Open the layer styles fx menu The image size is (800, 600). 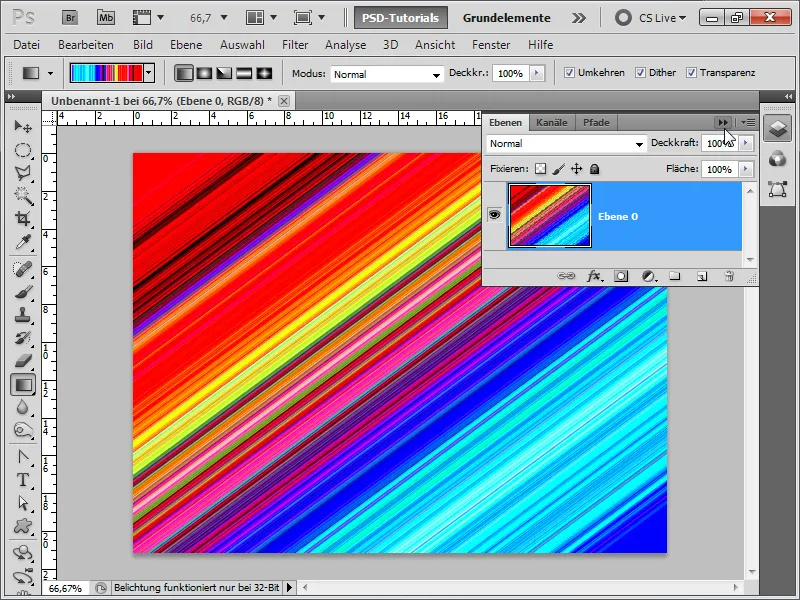[x=594, y=276]
